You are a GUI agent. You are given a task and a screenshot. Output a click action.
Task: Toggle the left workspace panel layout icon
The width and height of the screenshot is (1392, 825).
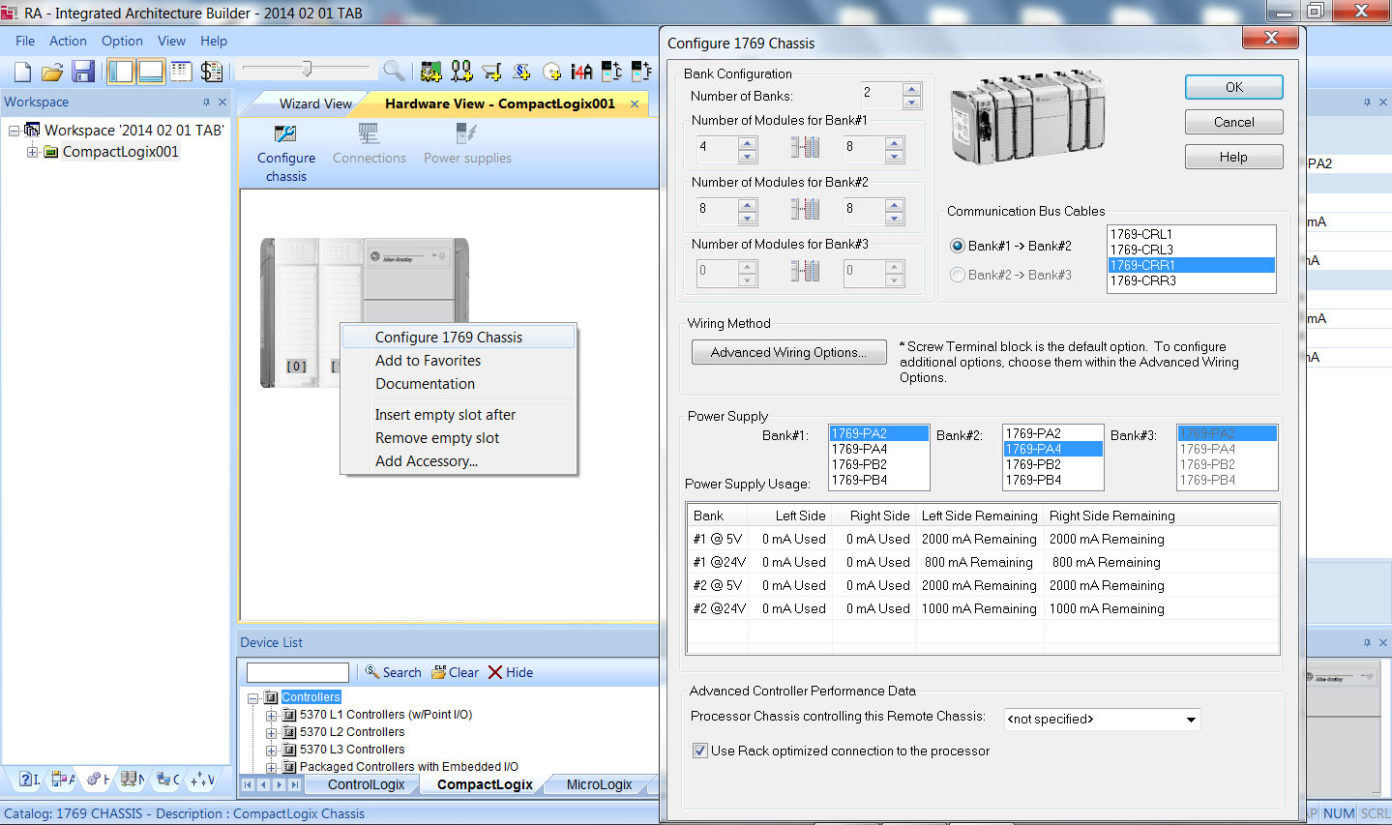pos(120,70)
